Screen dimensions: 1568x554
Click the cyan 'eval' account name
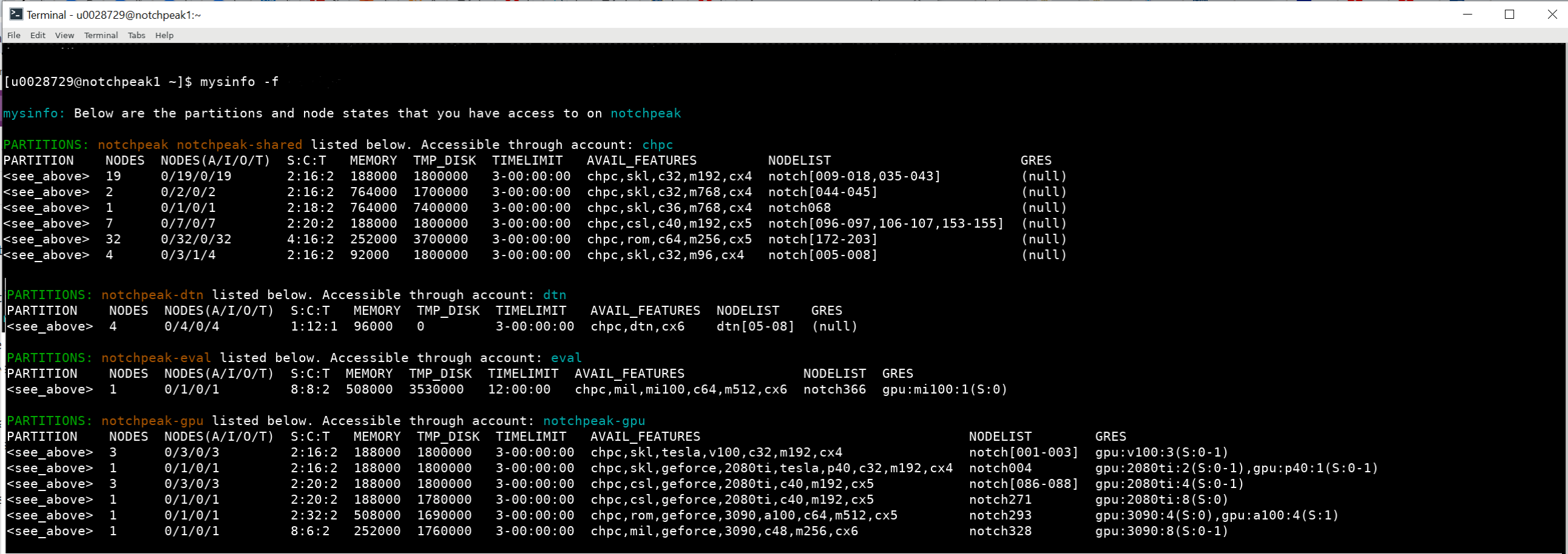(x=566, y=358)
